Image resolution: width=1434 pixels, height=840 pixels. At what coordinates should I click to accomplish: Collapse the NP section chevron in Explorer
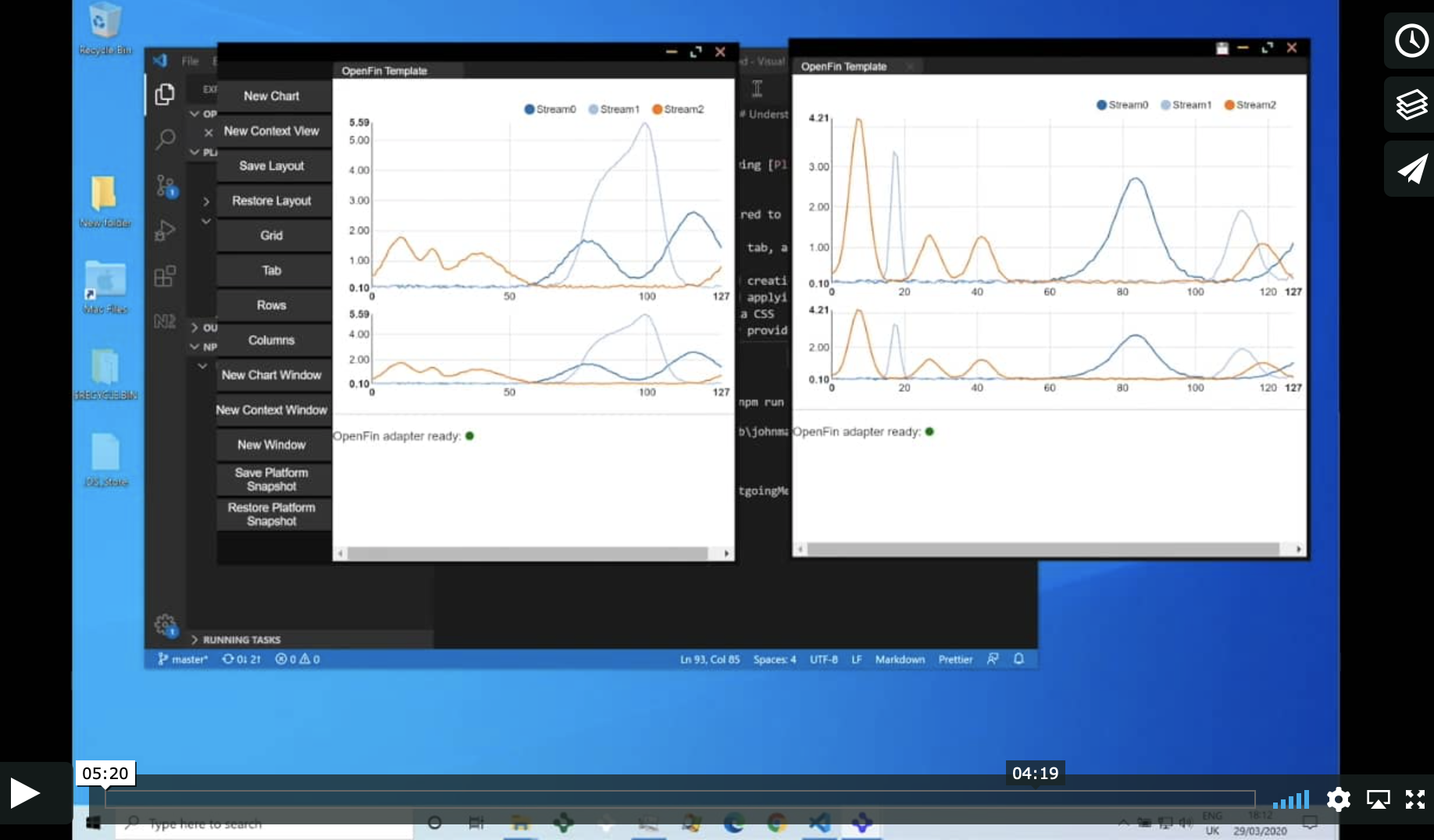(194, 347)
